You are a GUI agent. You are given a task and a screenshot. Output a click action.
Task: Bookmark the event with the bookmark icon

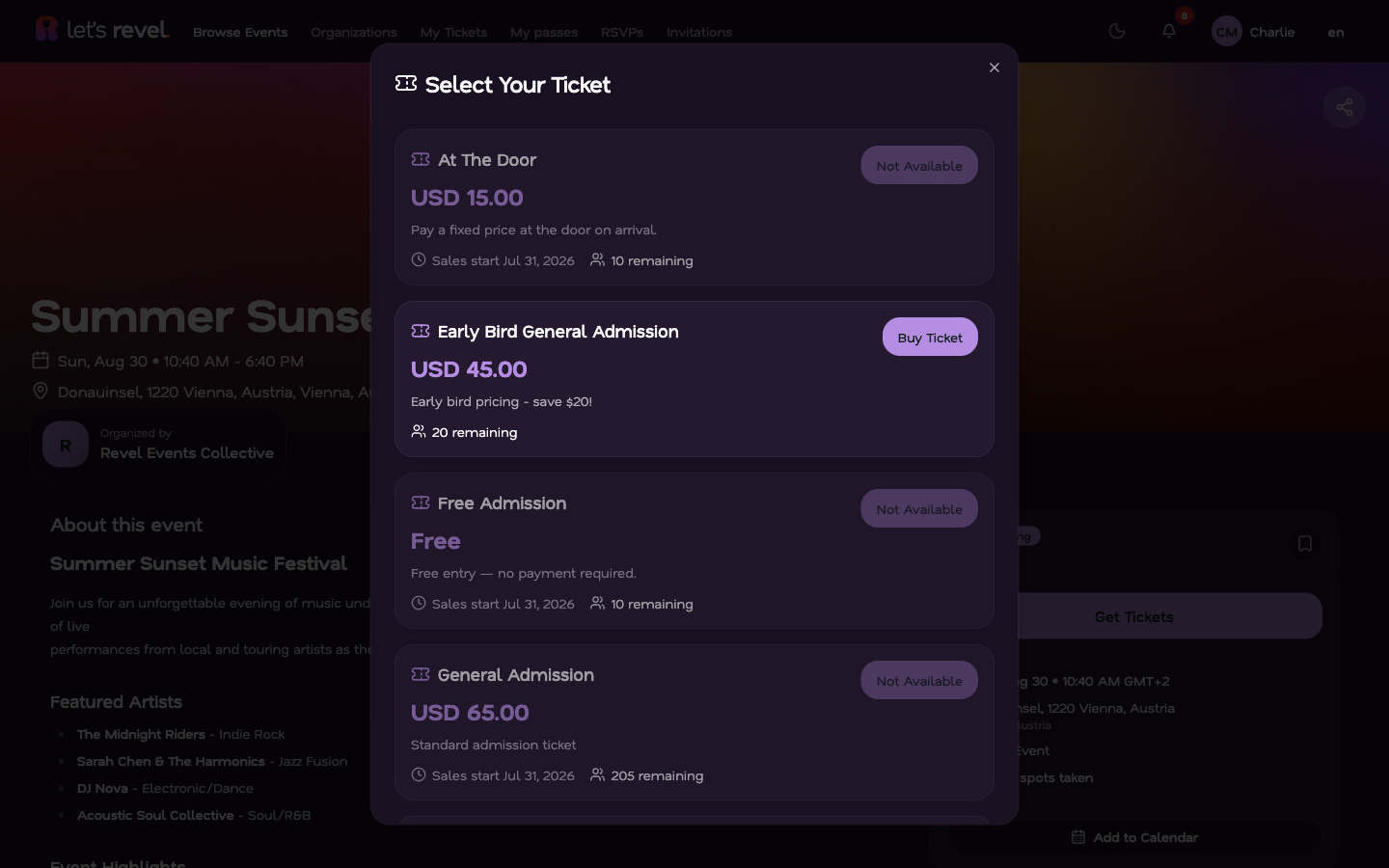(1305, 544)
